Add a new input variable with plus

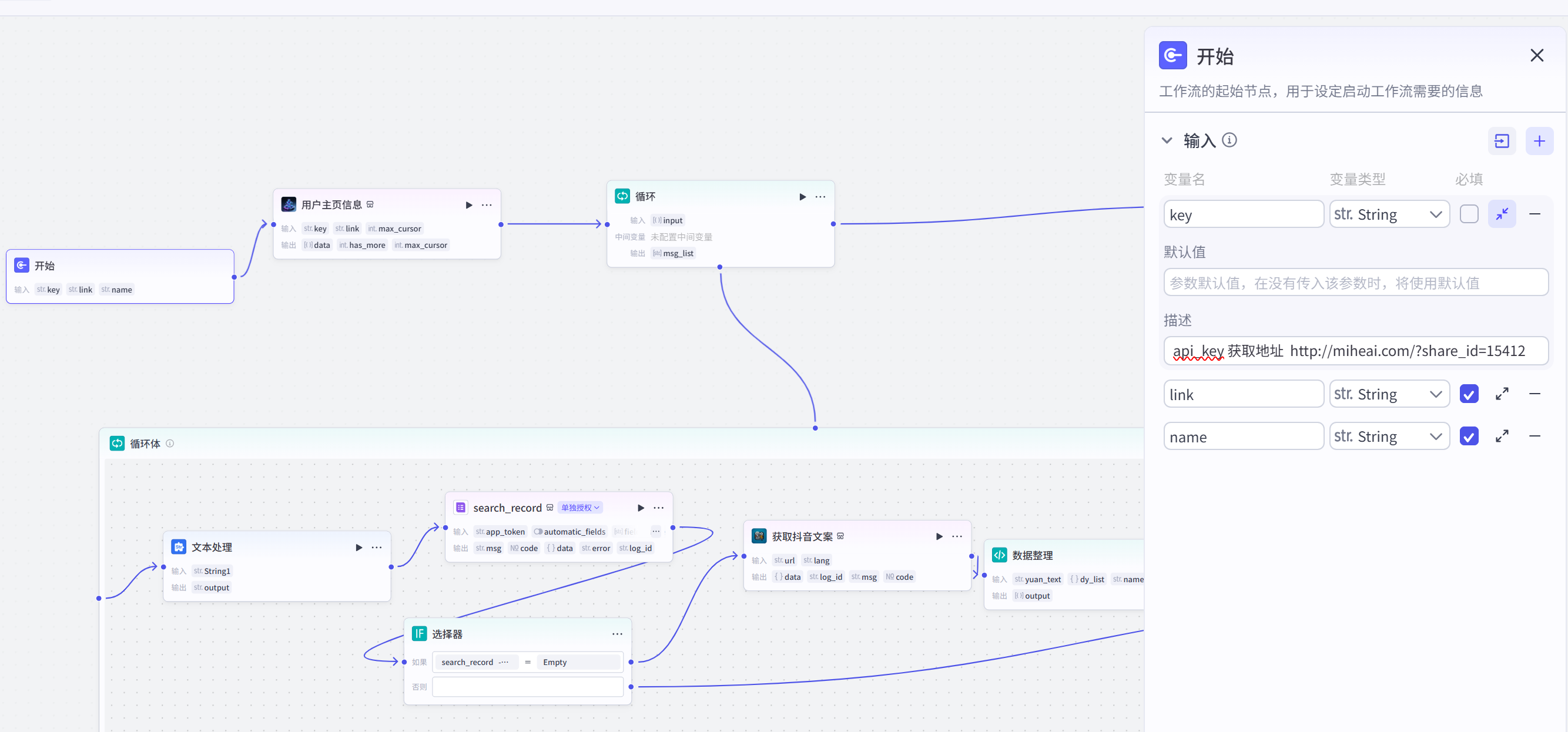point(1539,141)
